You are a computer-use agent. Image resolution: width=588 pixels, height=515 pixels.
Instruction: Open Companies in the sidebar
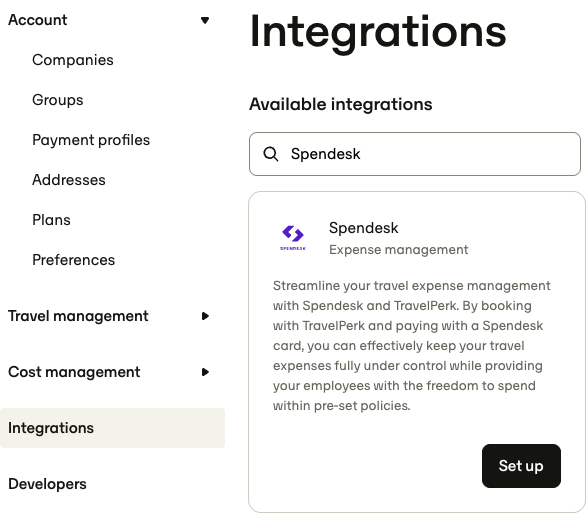coord(73,60)
